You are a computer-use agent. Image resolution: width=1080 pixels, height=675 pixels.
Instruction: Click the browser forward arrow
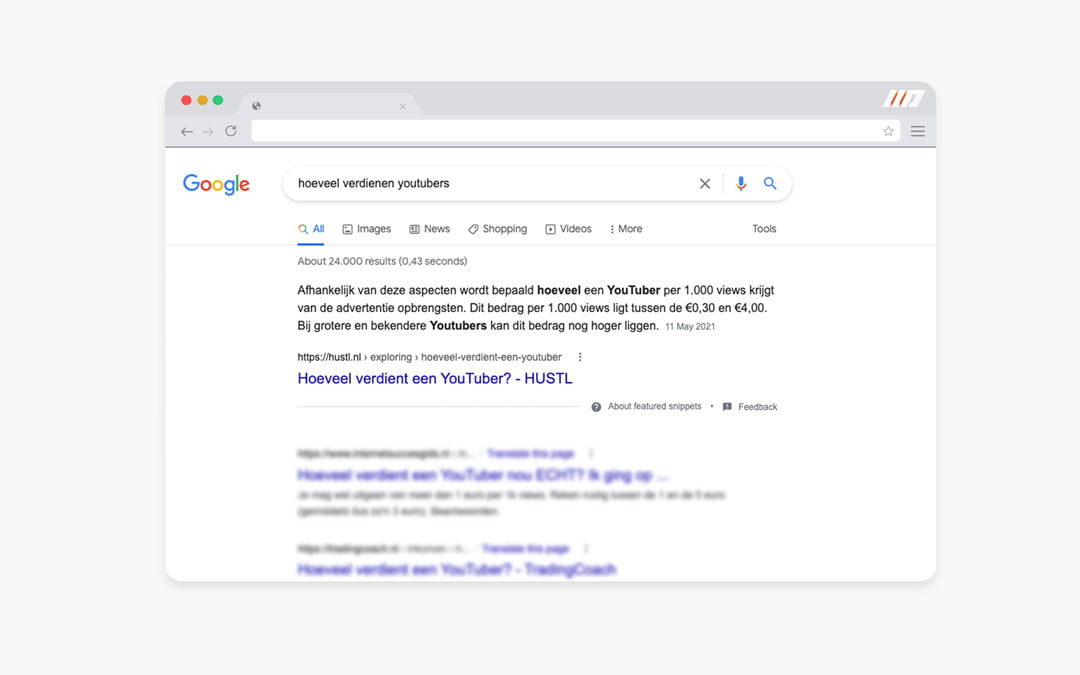(x=207, y=132)
